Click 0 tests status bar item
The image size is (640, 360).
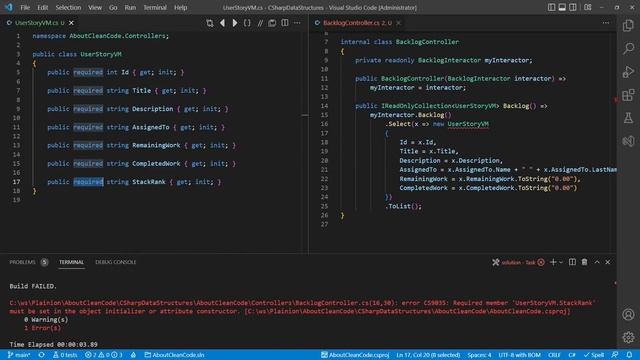(x=65, y=355)
